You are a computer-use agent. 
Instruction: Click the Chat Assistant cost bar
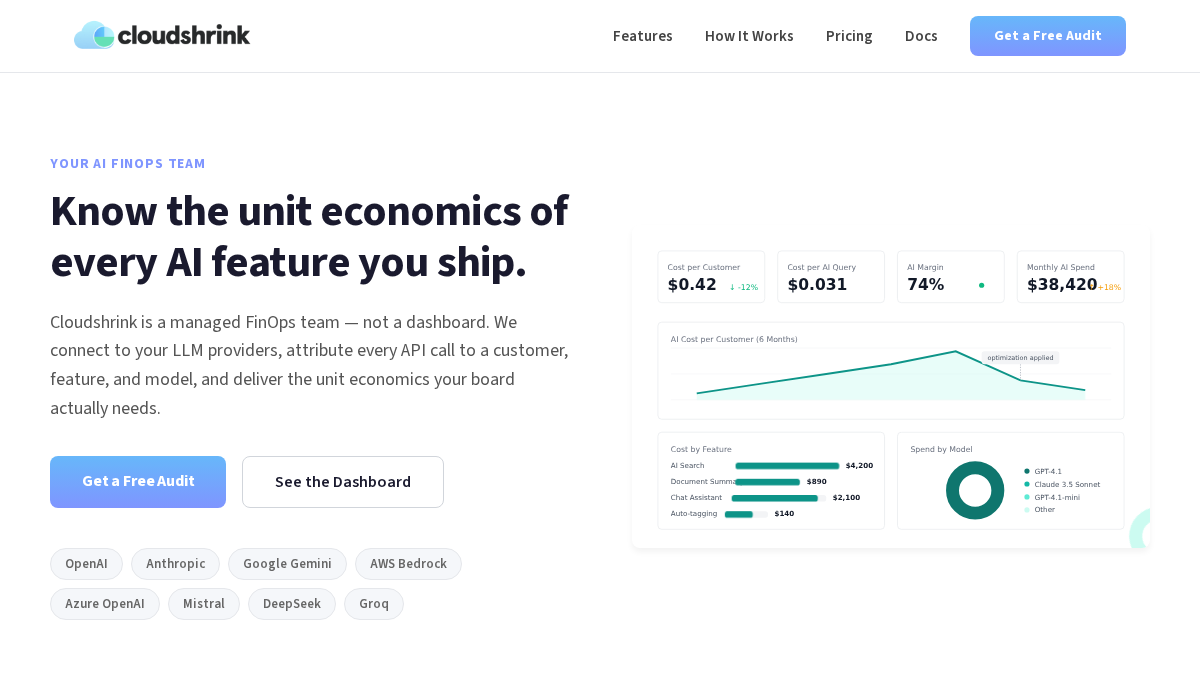[774, 498]
